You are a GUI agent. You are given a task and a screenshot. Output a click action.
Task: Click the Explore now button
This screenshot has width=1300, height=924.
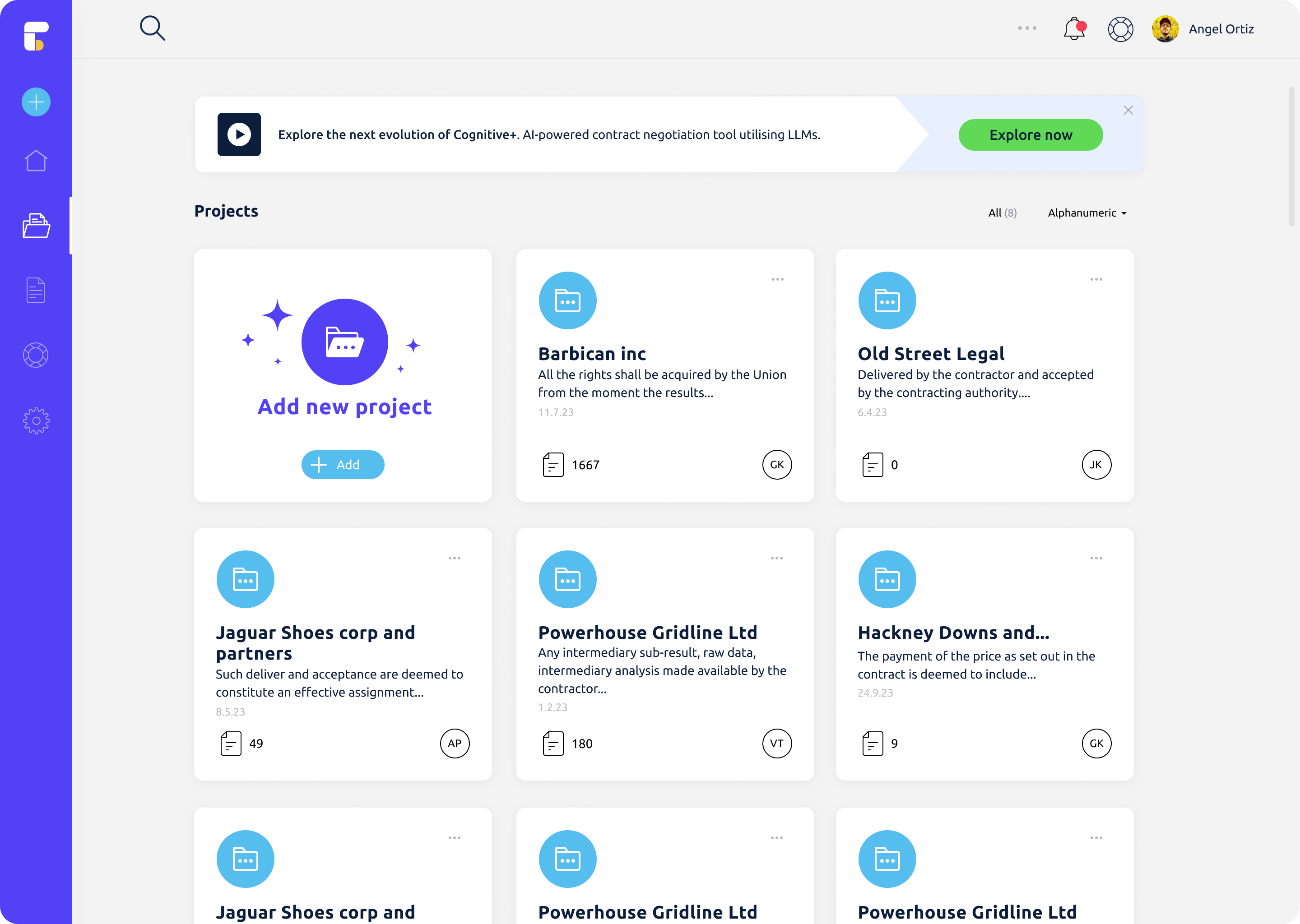click(x=1030, y=135)
